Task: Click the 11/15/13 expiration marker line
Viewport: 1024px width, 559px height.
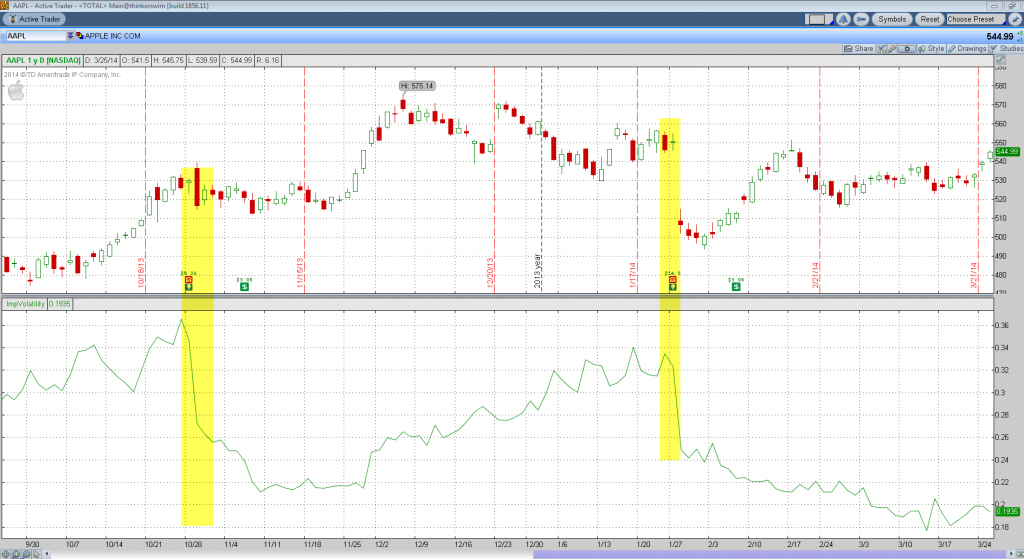Action: coord(304,180)
